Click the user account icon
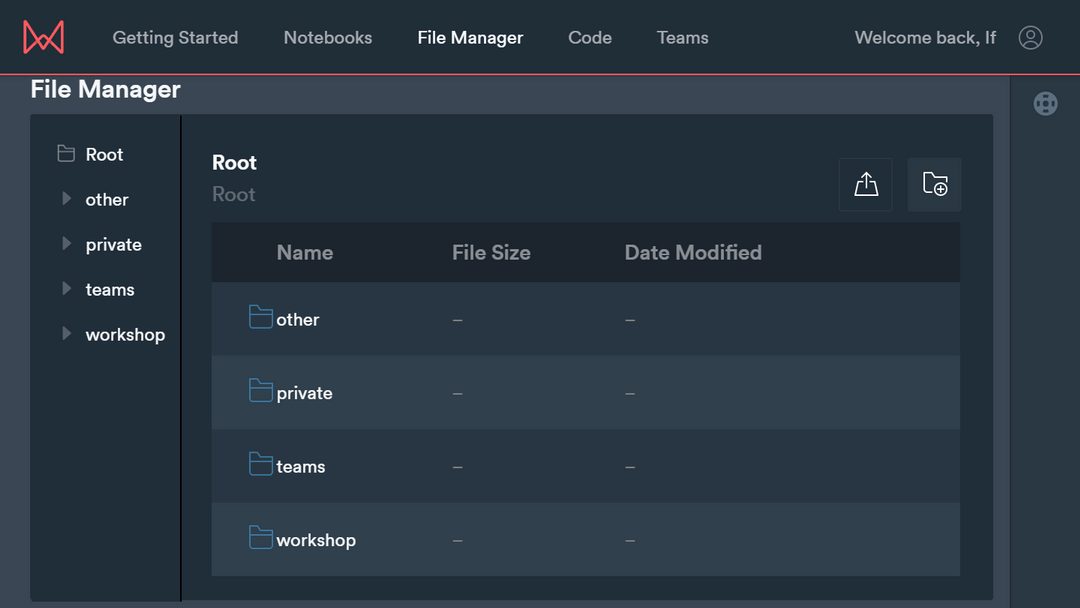Viewport: 1080px width, 608px height. [x=1031, y=37]
